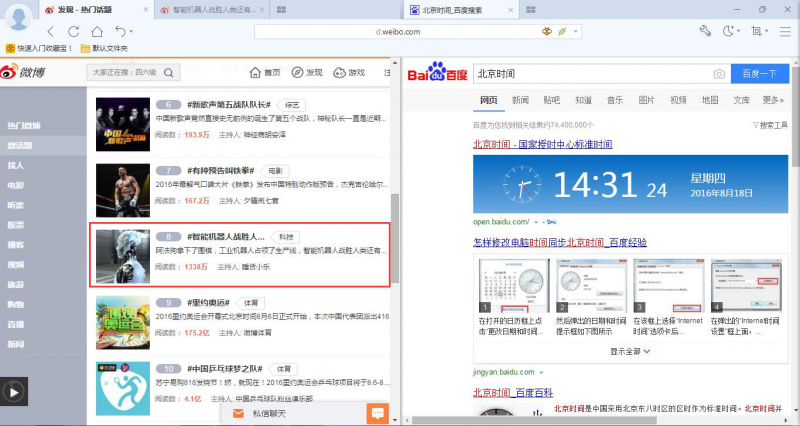
Task: Click the 百度一下 search button
Action: [758, 74]
